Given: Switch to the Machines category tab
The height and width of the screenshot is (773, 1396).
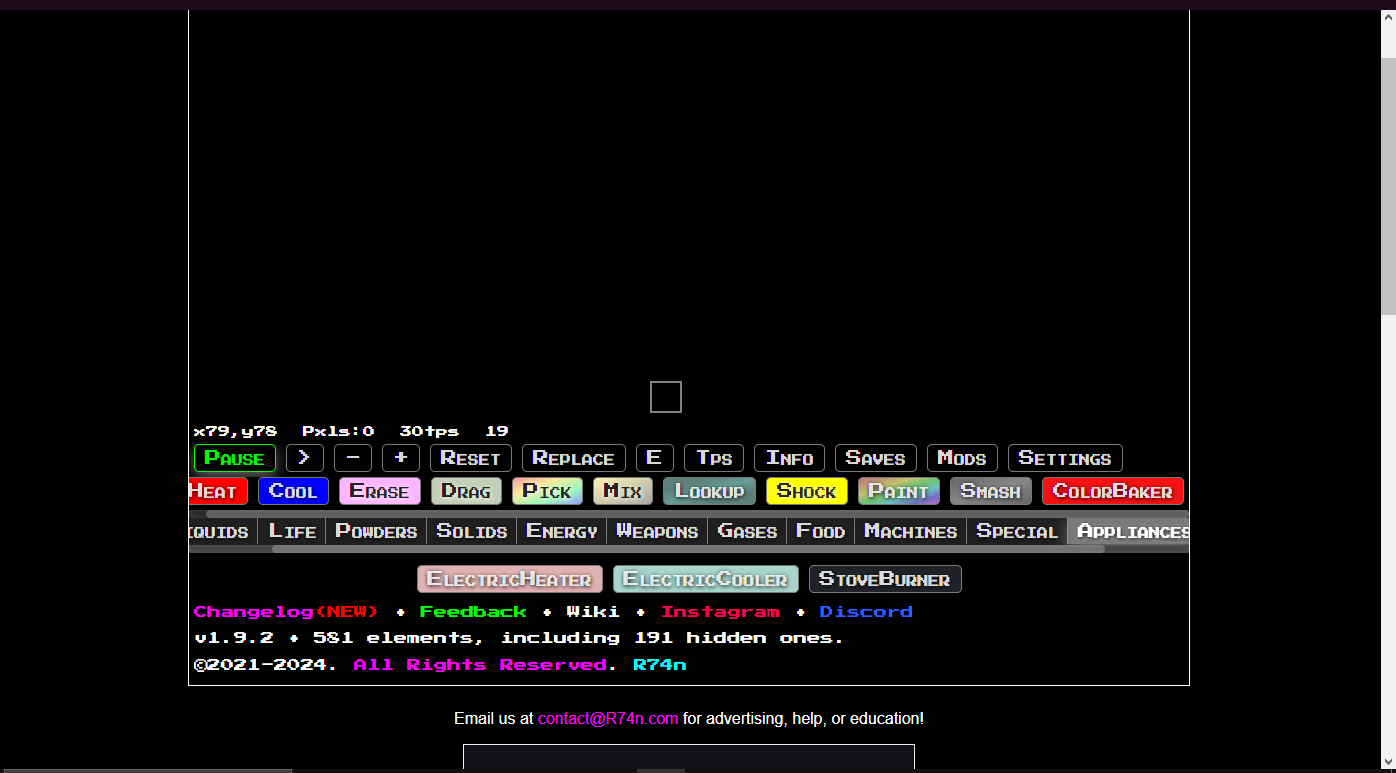Looking at the screenshot, I should 911,531.
